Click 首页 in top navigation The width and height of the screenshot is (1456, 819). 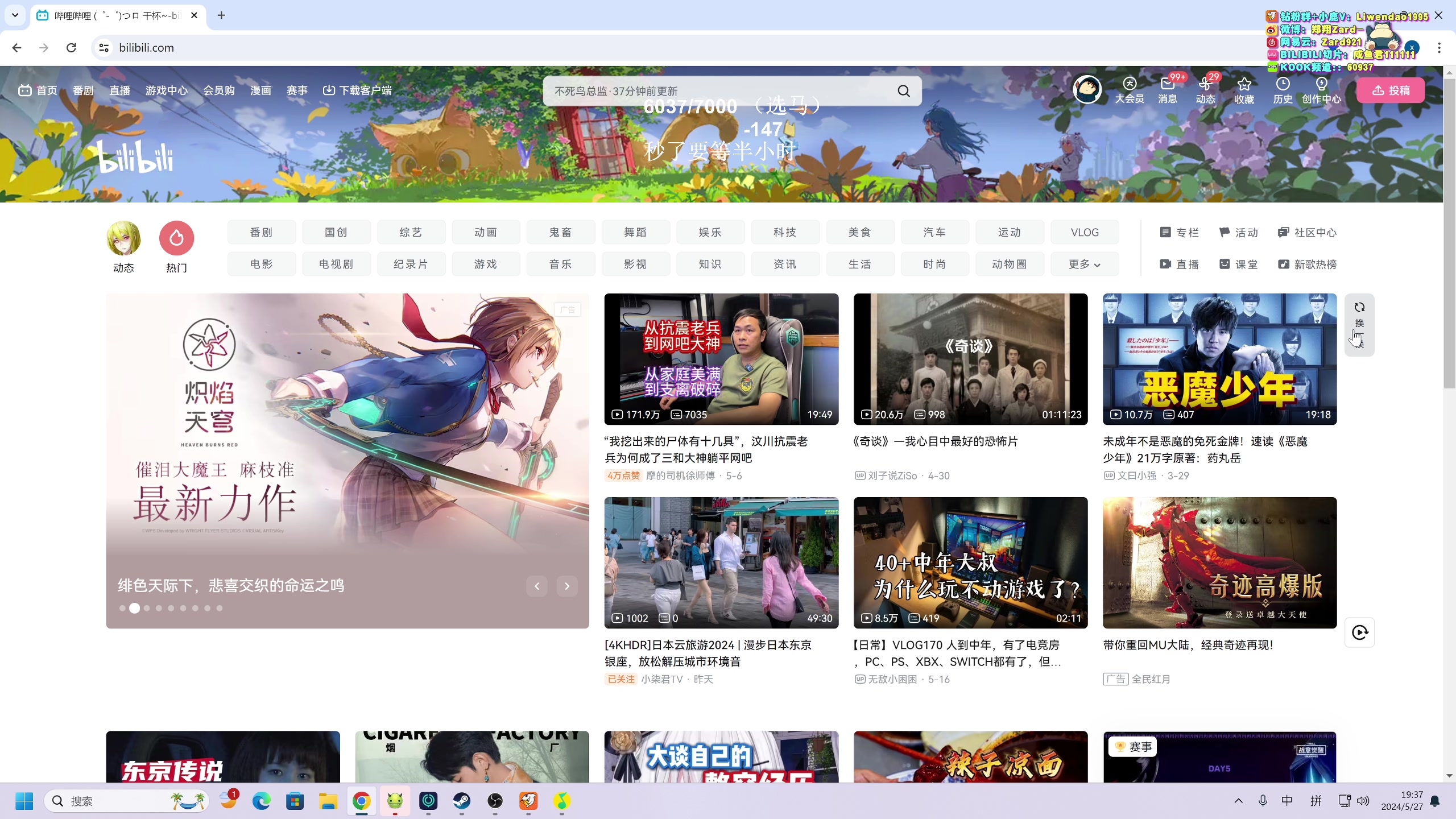point(38,90)
